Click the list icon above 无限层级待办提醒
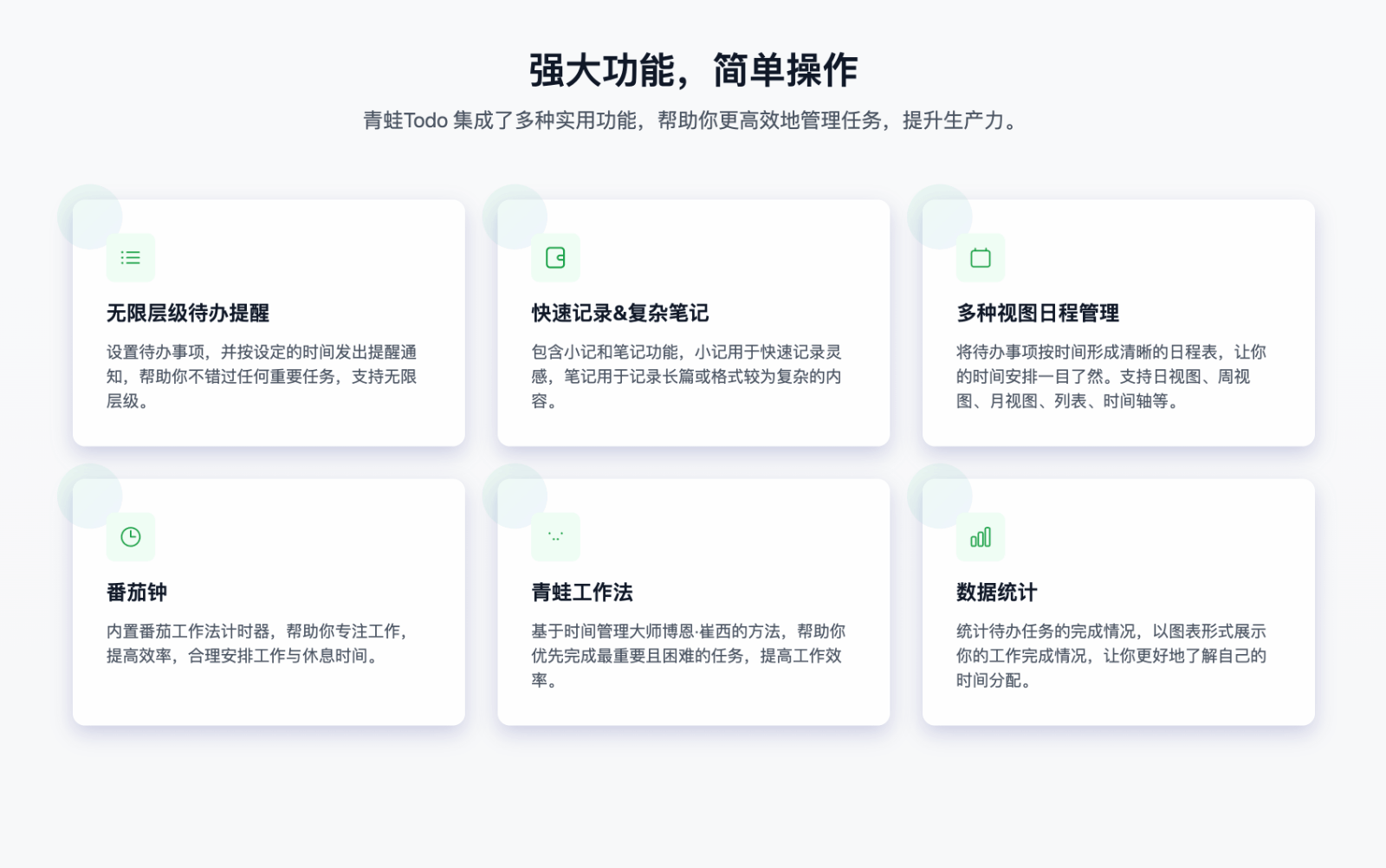 [131, 257]
